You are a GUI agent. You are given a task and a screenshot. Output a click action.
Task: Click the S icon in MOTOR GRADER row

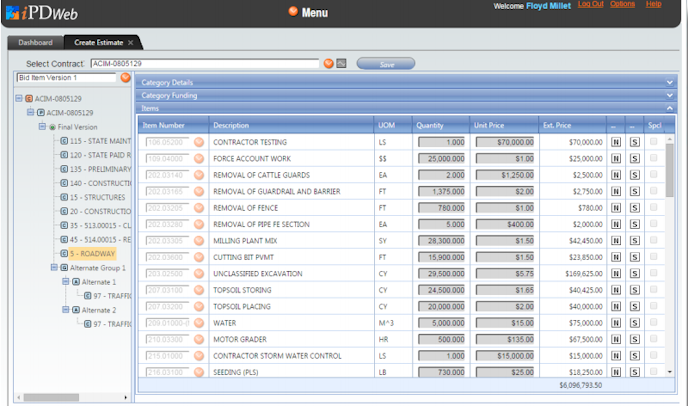click(634, 339)
